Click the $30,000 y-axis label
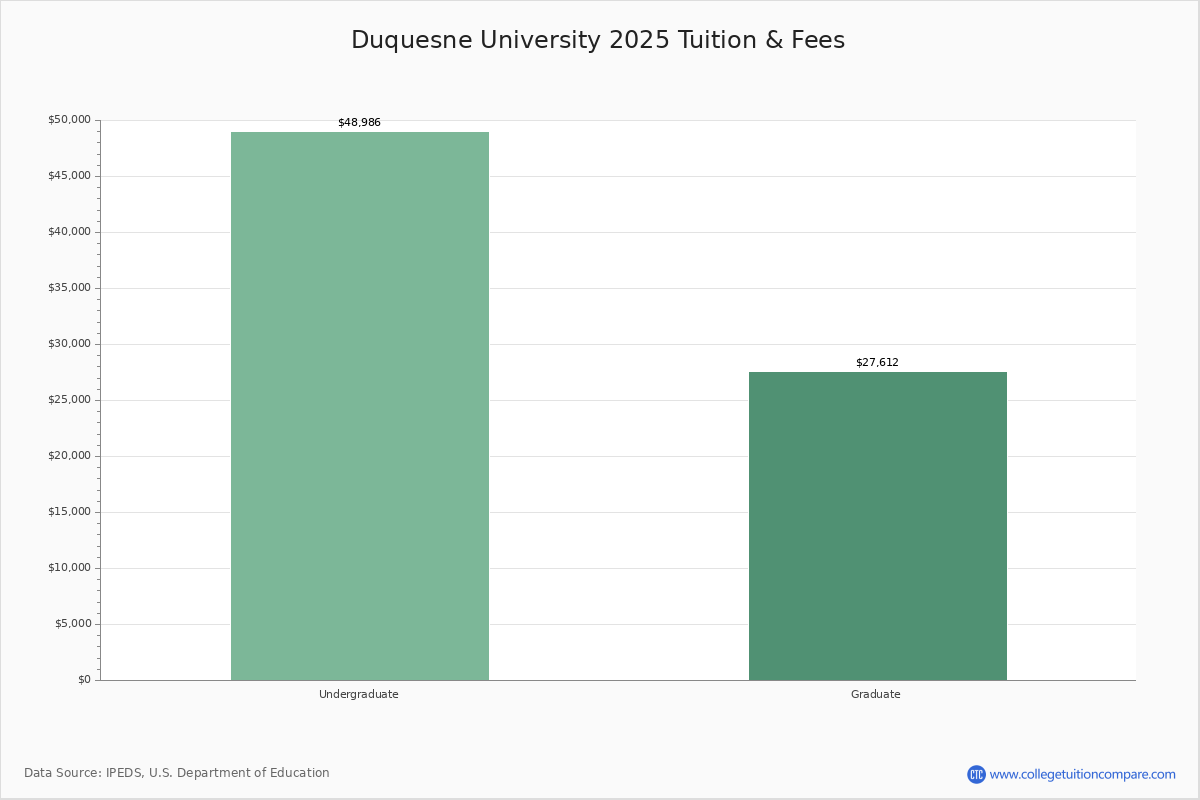The height and width of the screenshot is (800, 1200). 69,344
